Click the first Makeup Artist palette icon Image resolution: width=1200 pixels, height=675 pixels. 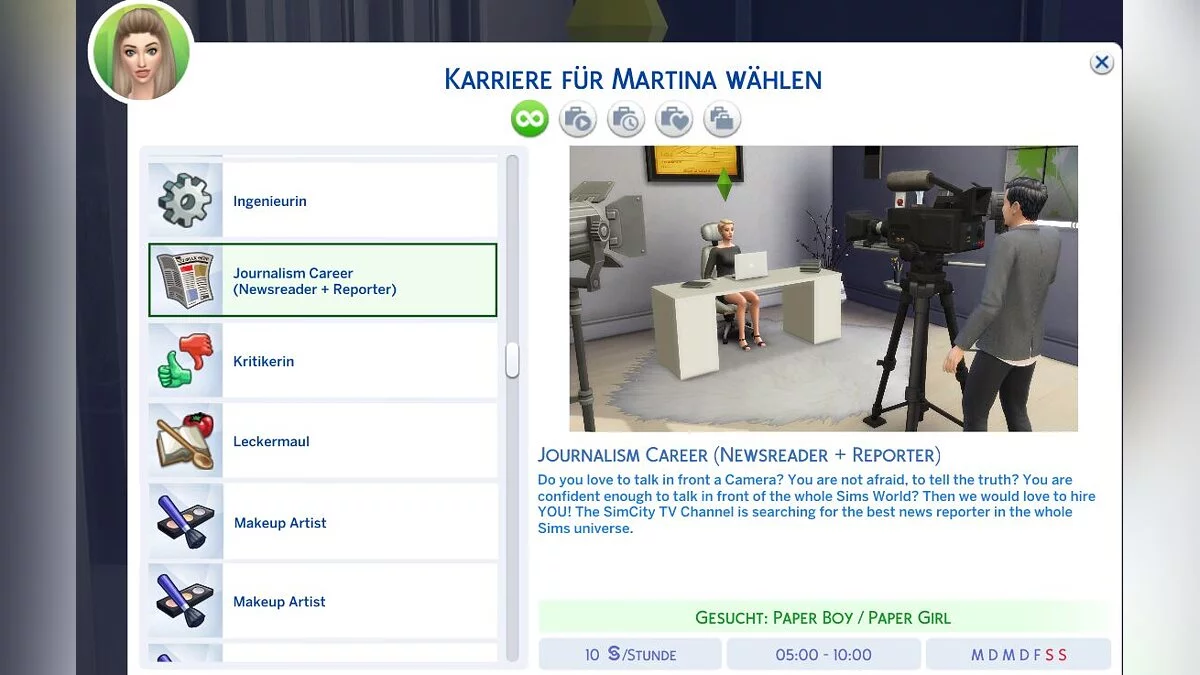(185, 522)
